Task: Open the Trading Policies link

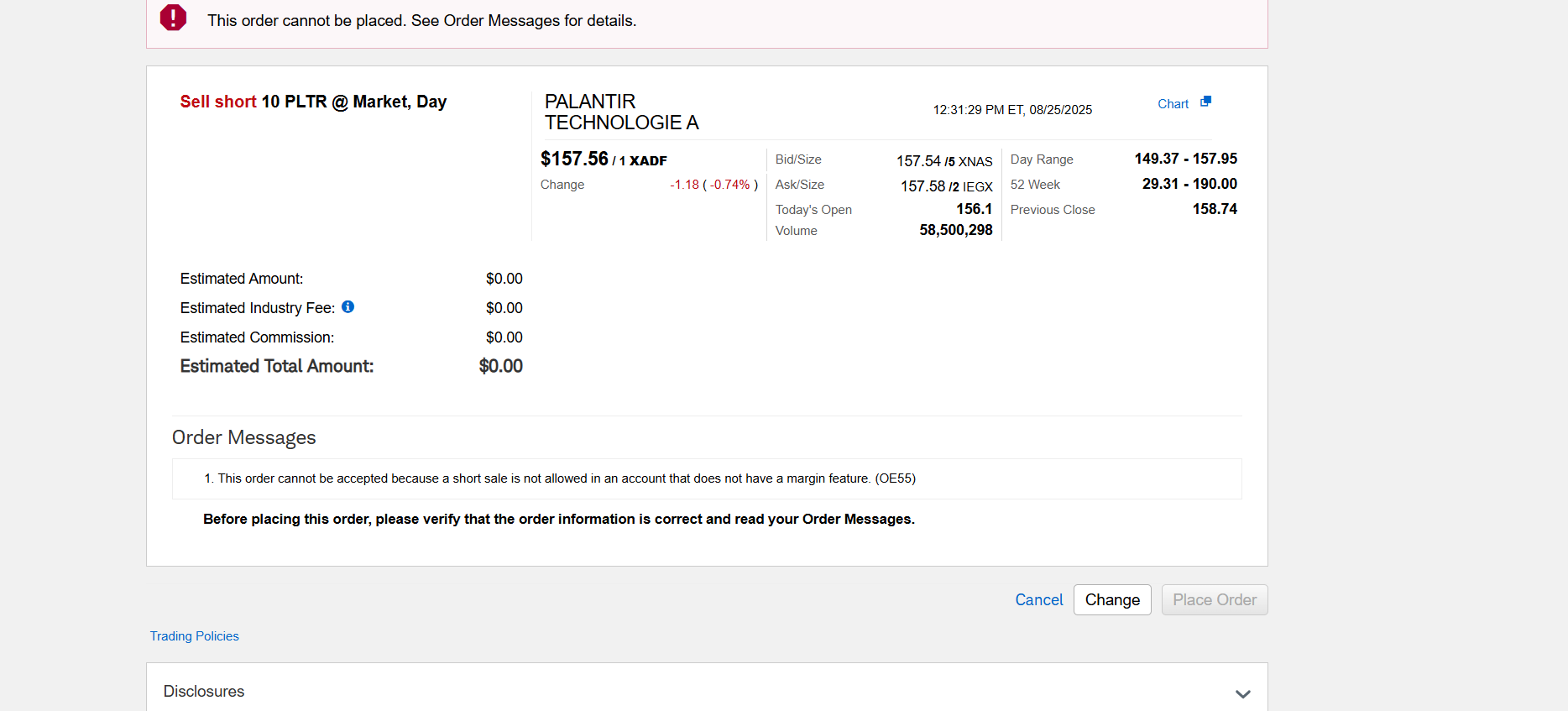Action: [194, 636]
